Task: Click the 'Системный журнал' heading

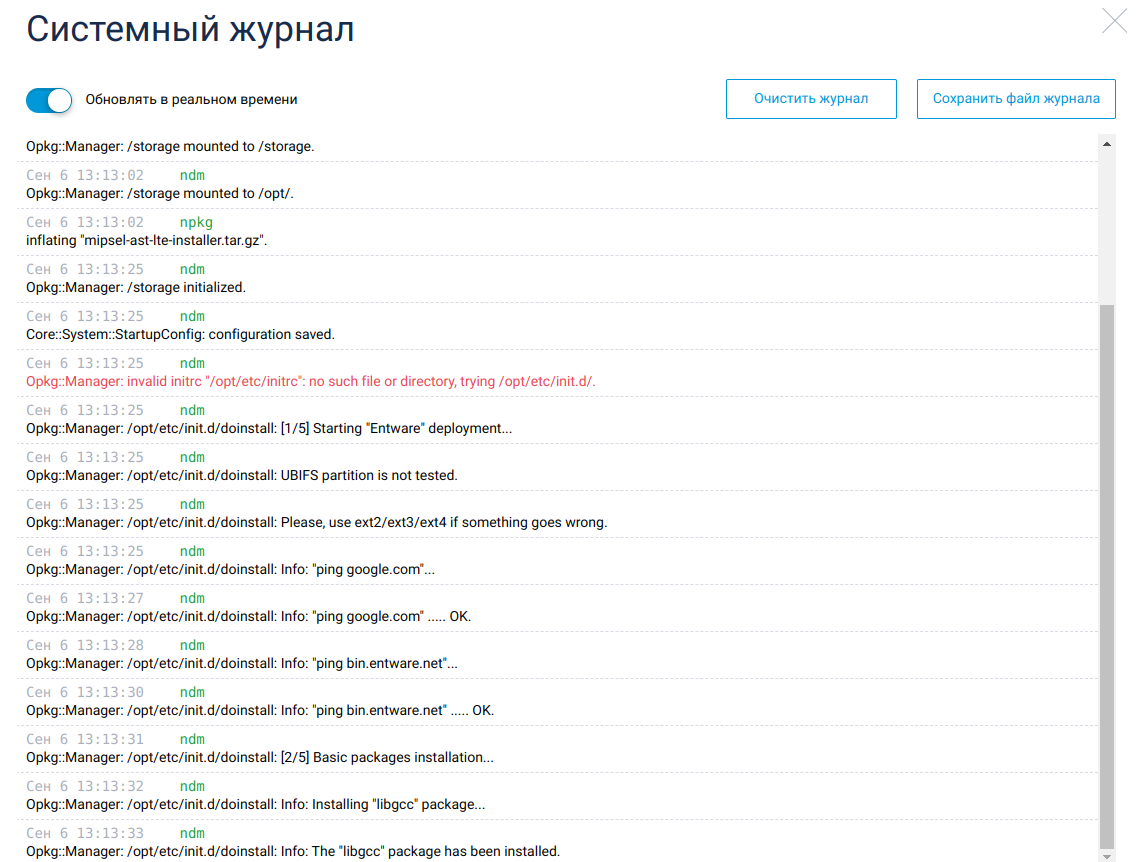Action: tap(190, 30)
